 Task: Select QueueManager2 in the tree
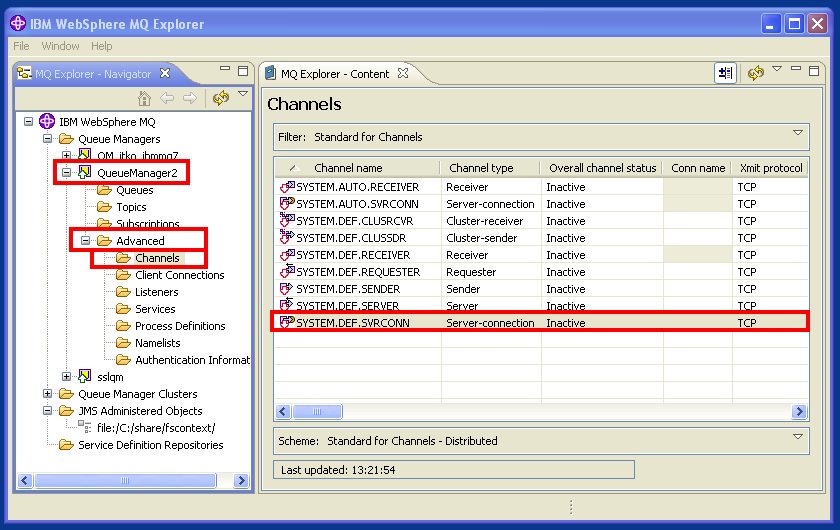coord(137,173)
